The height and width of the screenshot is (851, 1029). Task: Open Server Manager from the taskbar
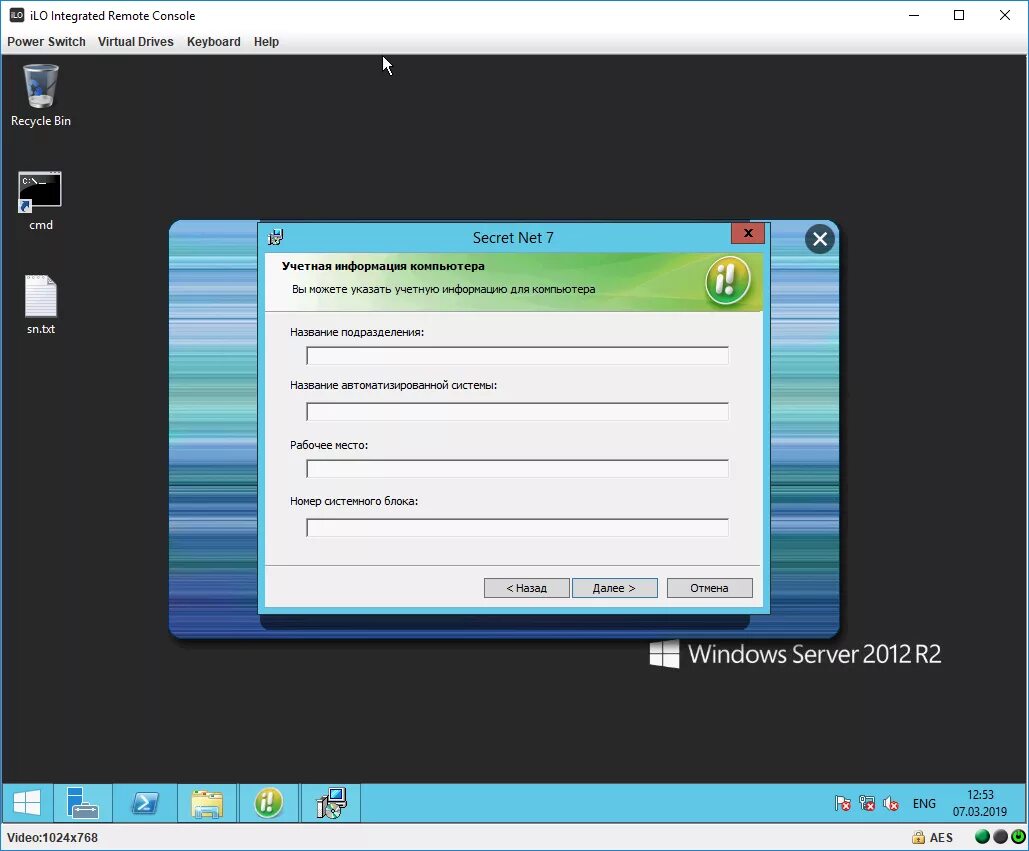pyautogui.click(x=83, y=802)
